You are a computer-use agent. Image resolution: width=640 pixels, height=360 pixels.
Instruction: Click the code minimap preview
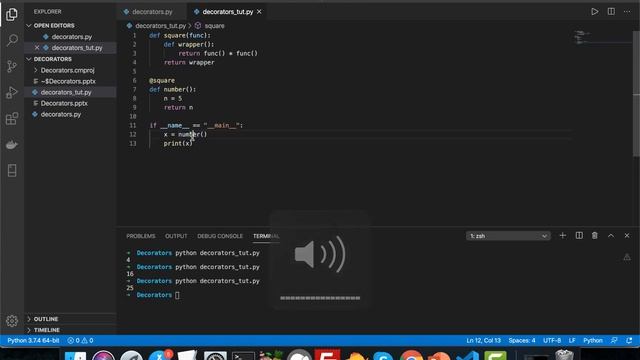point(582,37)
